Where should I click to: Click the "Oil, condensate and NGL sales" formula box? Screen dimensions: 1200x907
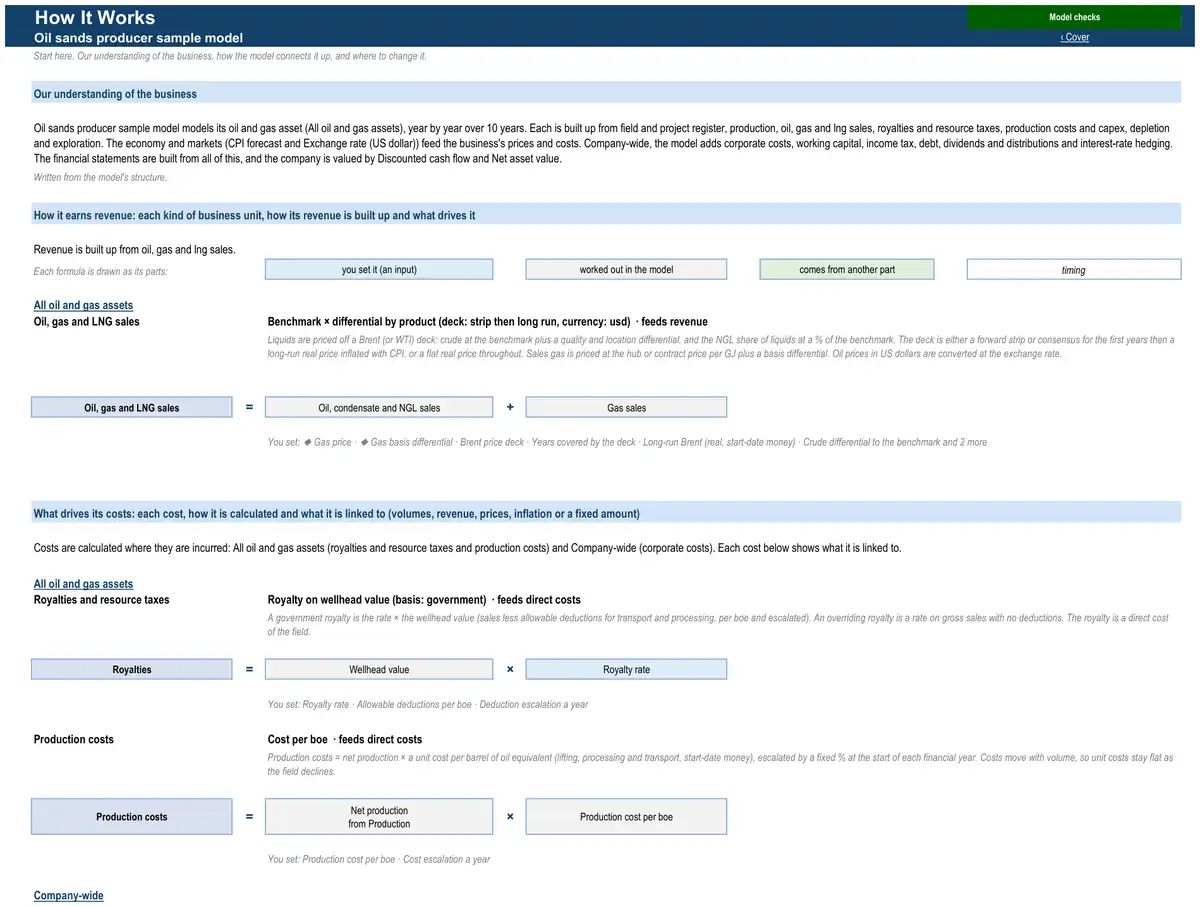[379, 408]
